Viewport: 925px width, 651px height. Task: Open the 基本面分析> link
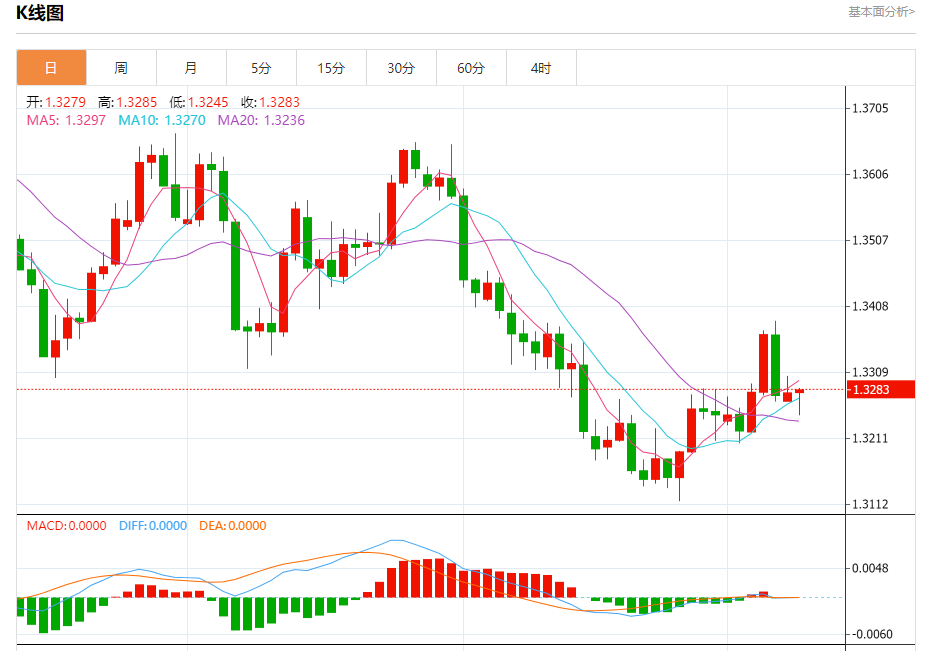tap(881, 11)
